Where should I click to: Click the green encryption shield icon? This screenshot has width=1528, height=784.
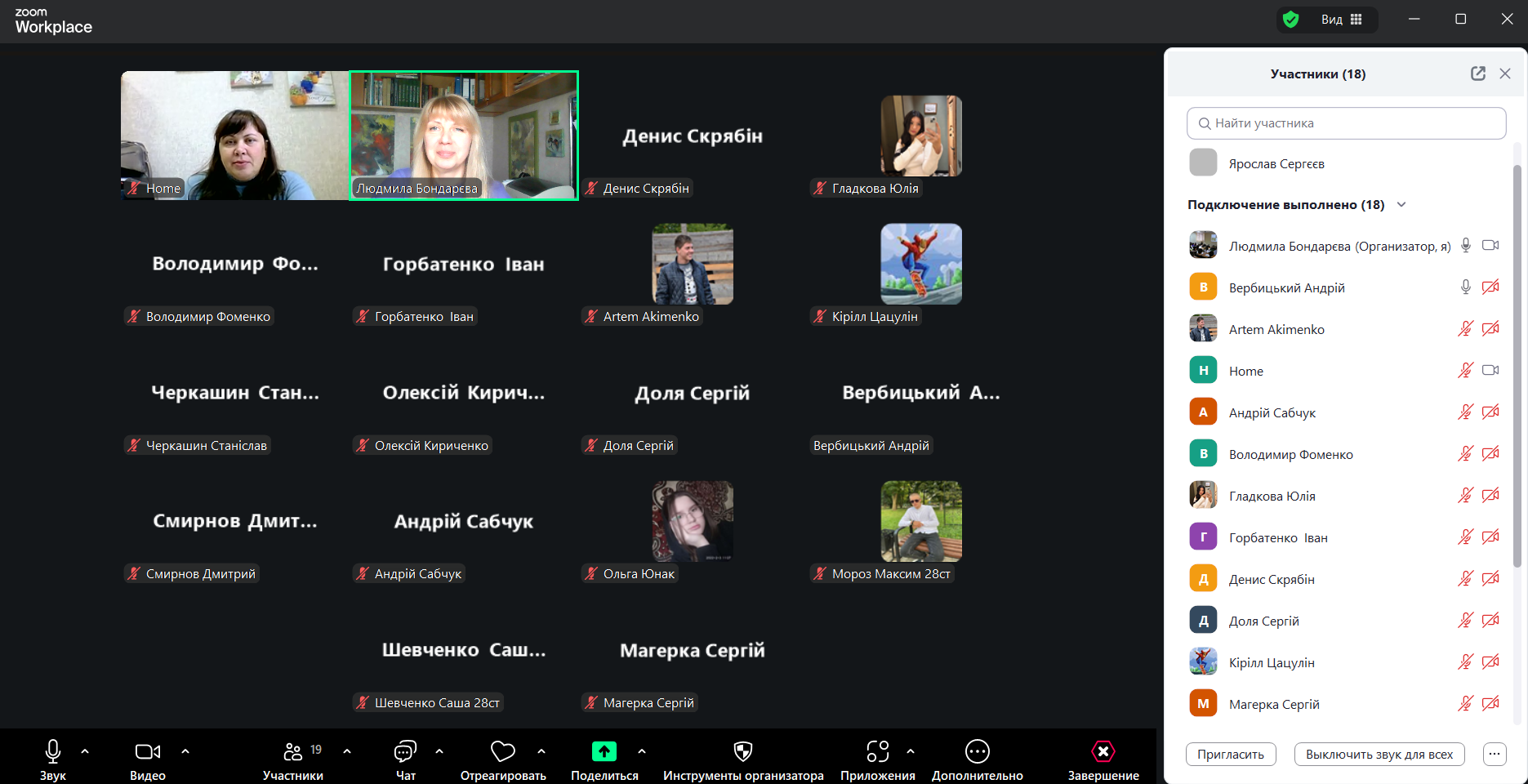coord(1291,20)
